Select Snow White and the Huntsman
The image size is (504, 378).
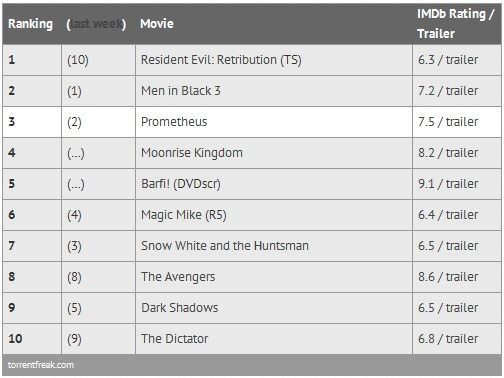225,246
